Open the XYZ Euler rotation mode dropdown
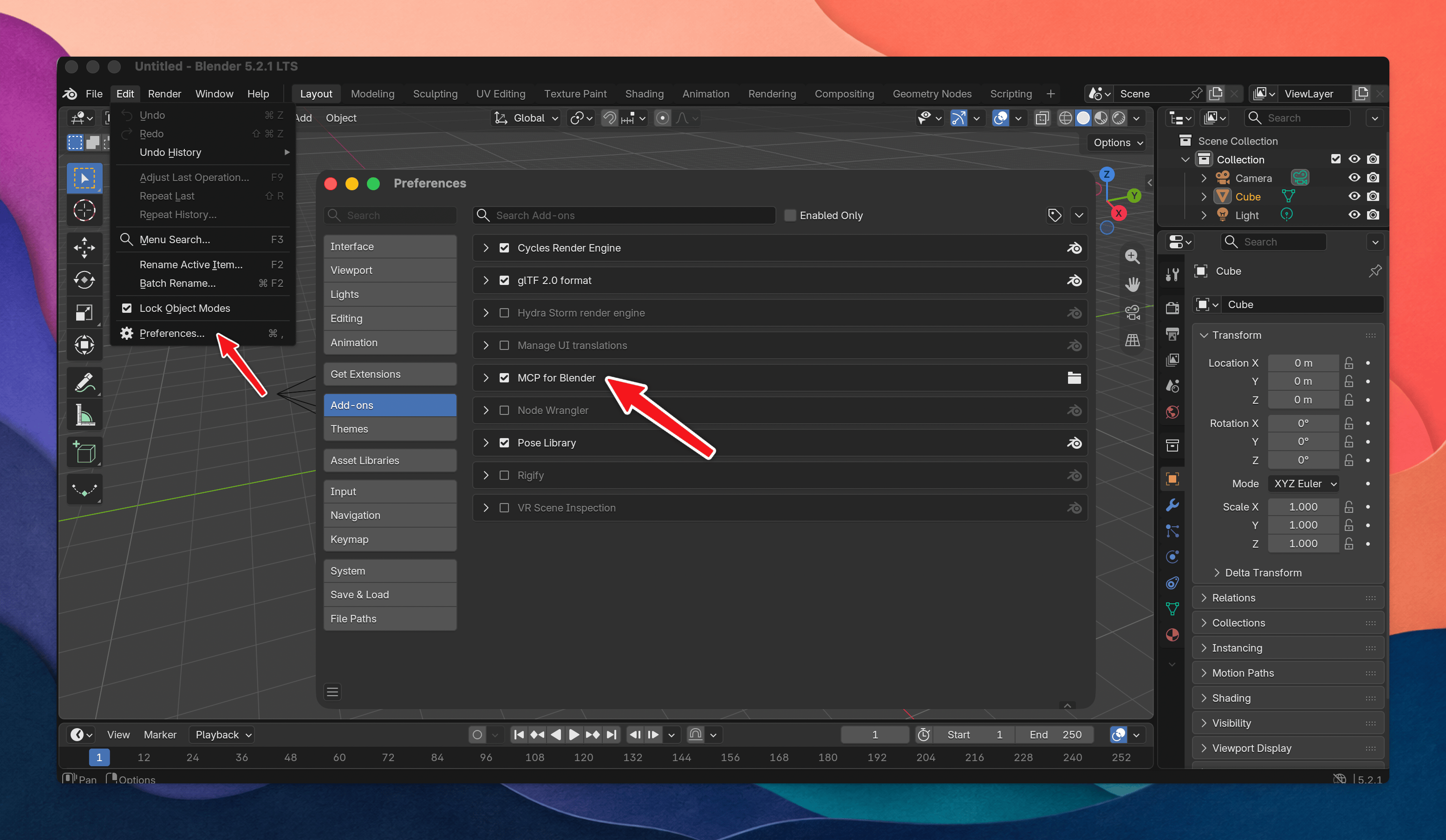Screen dimensions: 1446x840 click(1303, 484)
